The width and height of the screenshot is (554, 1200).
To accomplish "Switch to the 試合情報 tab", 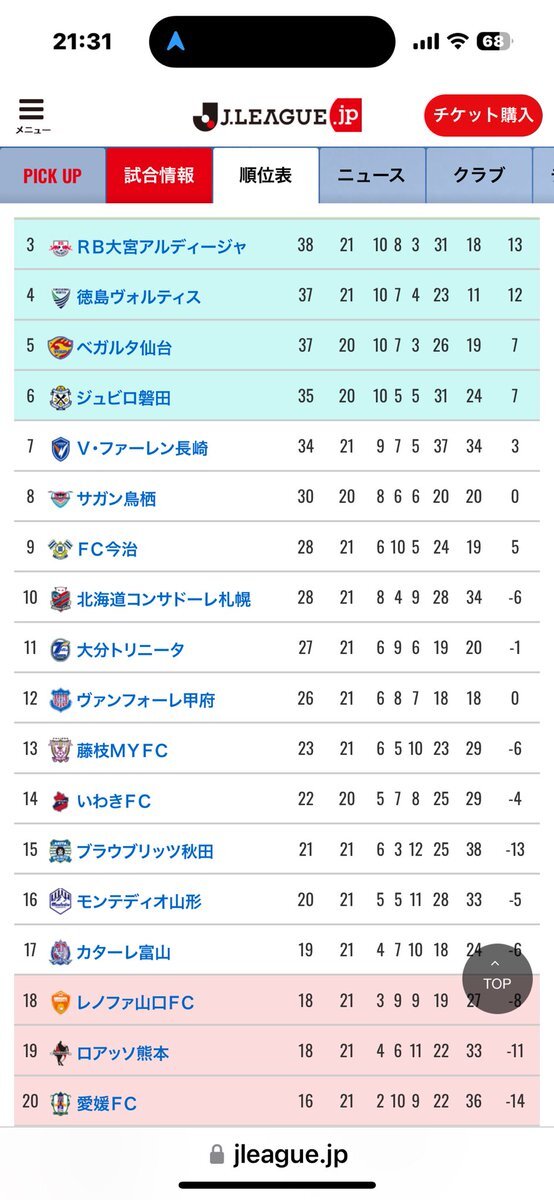I will (x=159, y=176).
